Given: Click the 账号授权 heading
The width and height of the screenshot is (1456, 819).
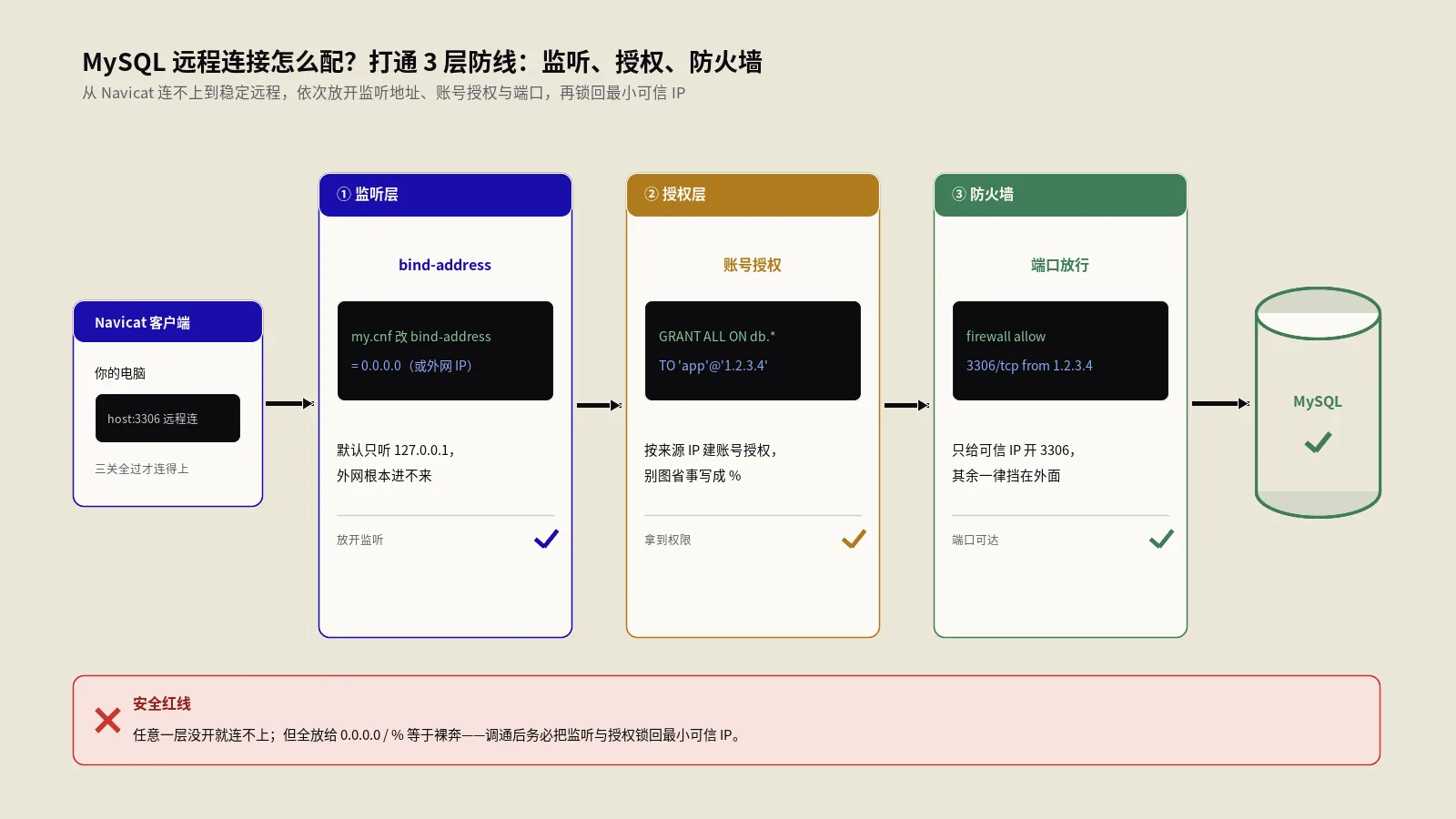Looking at the screenshot, I should [x=753, y=265].
